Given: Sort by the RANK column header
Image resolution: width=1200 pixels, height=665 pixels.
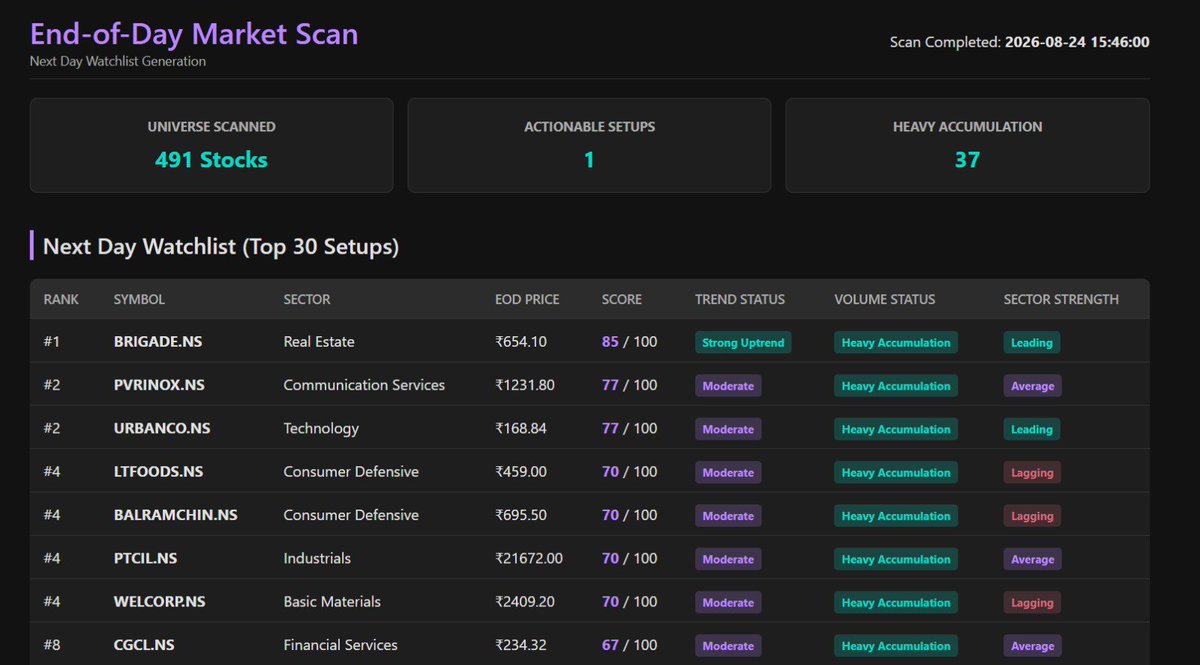Looking at the screenshot, I should (61, 299).
